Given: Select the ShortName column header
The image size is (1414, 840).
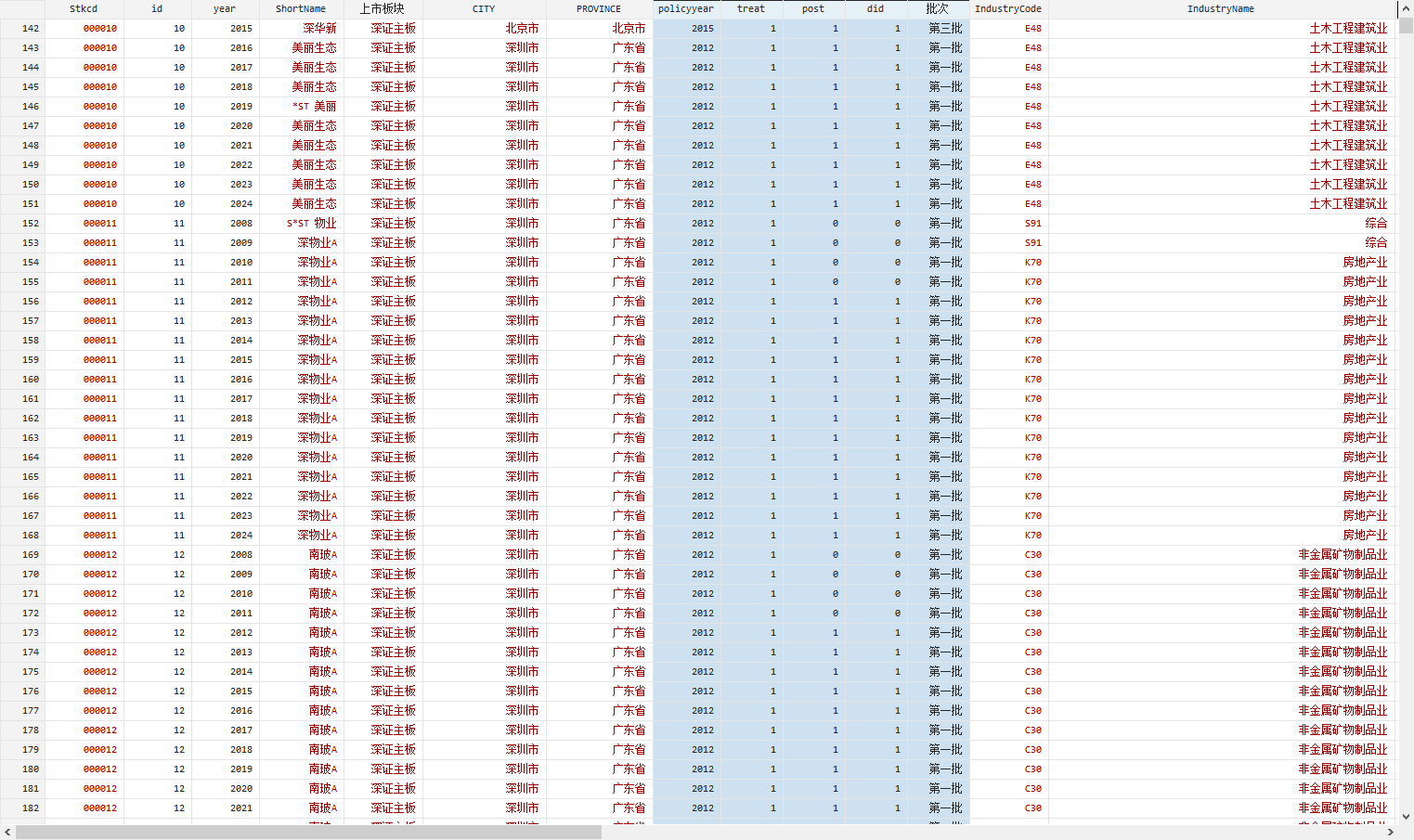Looking at the screenshot, I should click(301, 9).
